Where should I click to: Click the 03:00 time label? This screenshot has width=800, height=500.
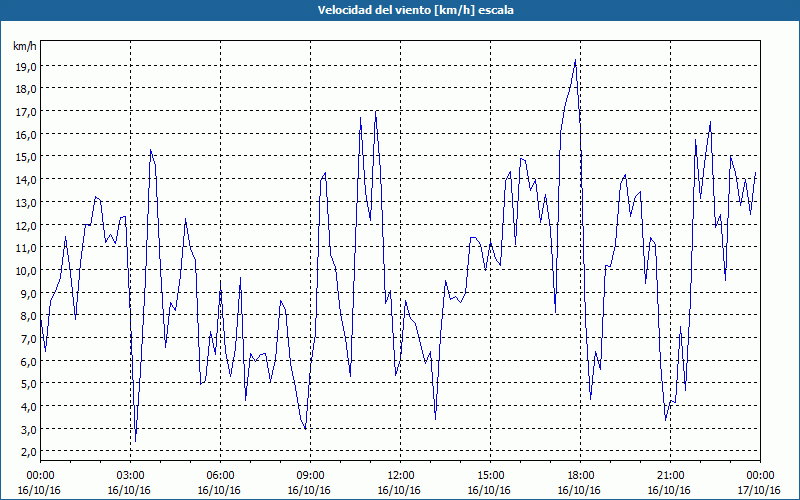click(x=130, y=476)
